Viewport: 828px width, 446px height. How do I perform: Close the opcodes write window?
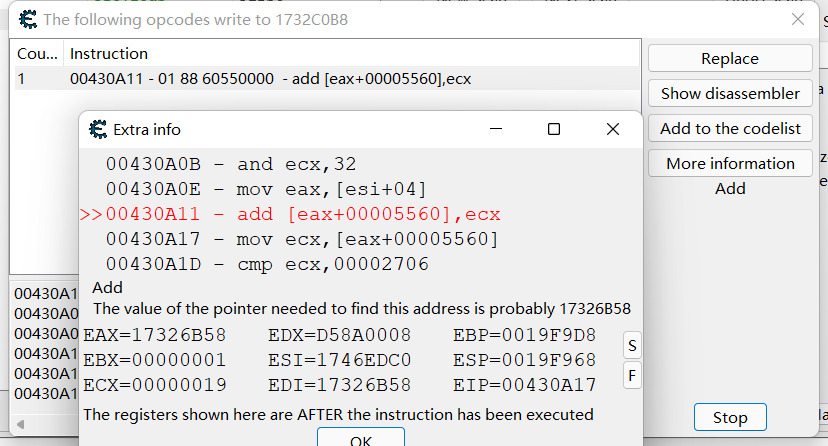tap(798, 19)
